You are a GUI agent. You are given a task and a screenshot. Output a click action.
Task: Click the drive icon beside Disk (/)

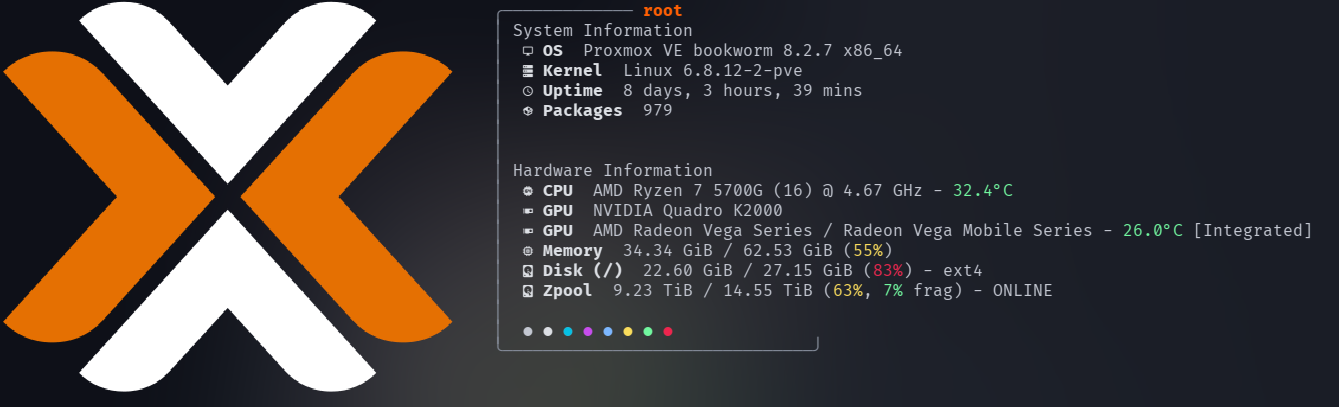(x=528, y=271)
